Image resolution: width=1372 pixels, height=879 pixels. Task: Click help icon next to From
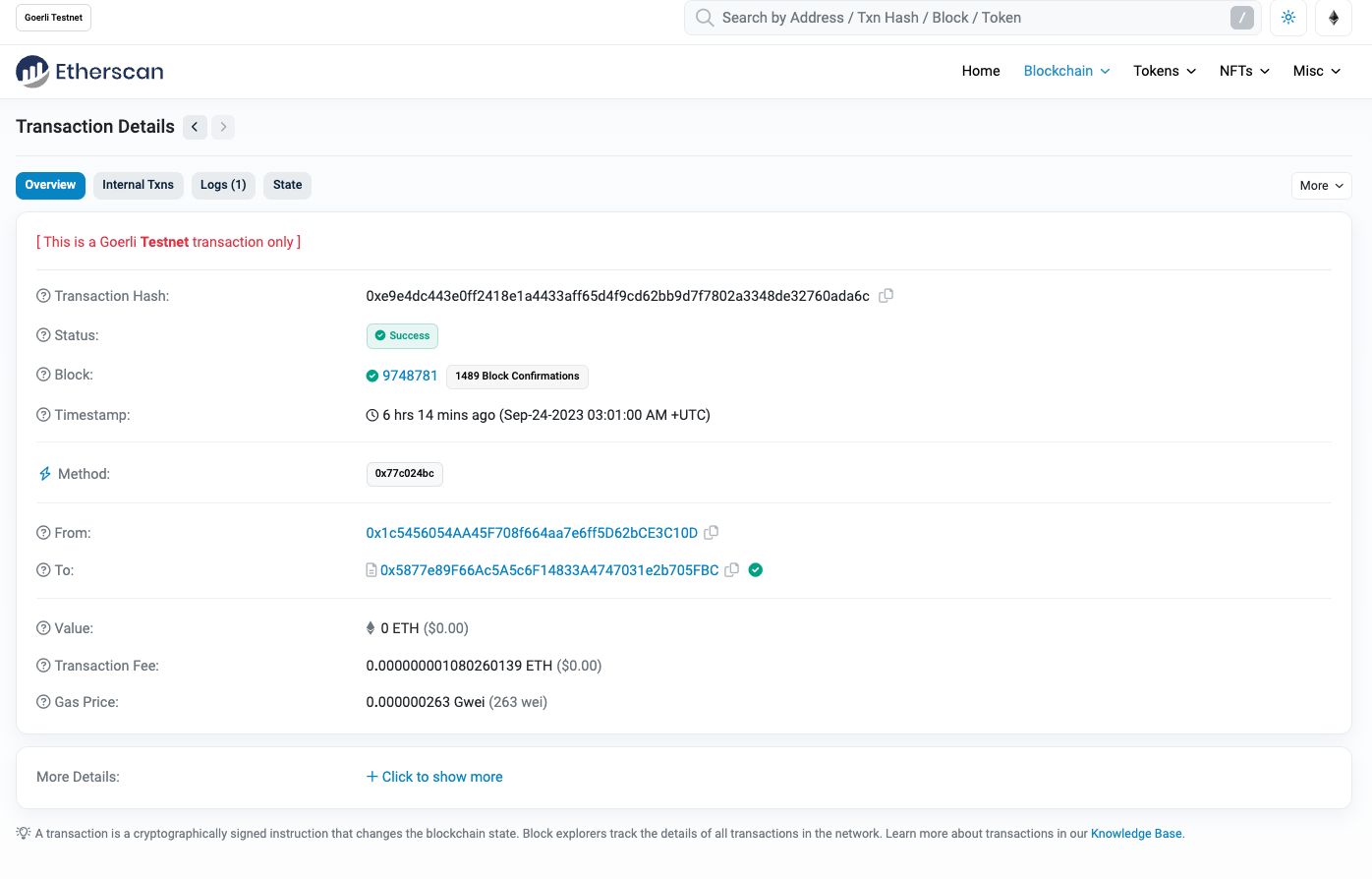point(43,533)
